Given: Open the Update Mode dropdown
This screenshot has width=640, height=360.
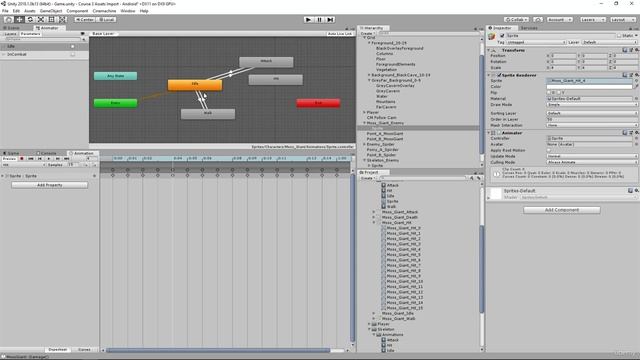Looking at the screenshot, I should click(592, 156).
